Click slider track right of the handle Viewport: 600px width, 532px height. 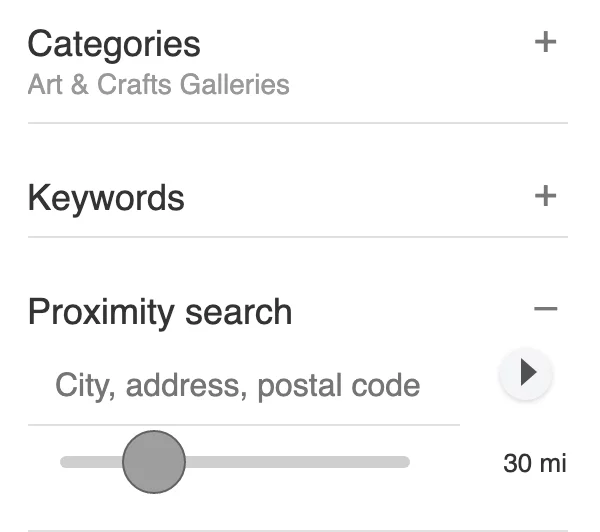(300, 462)
